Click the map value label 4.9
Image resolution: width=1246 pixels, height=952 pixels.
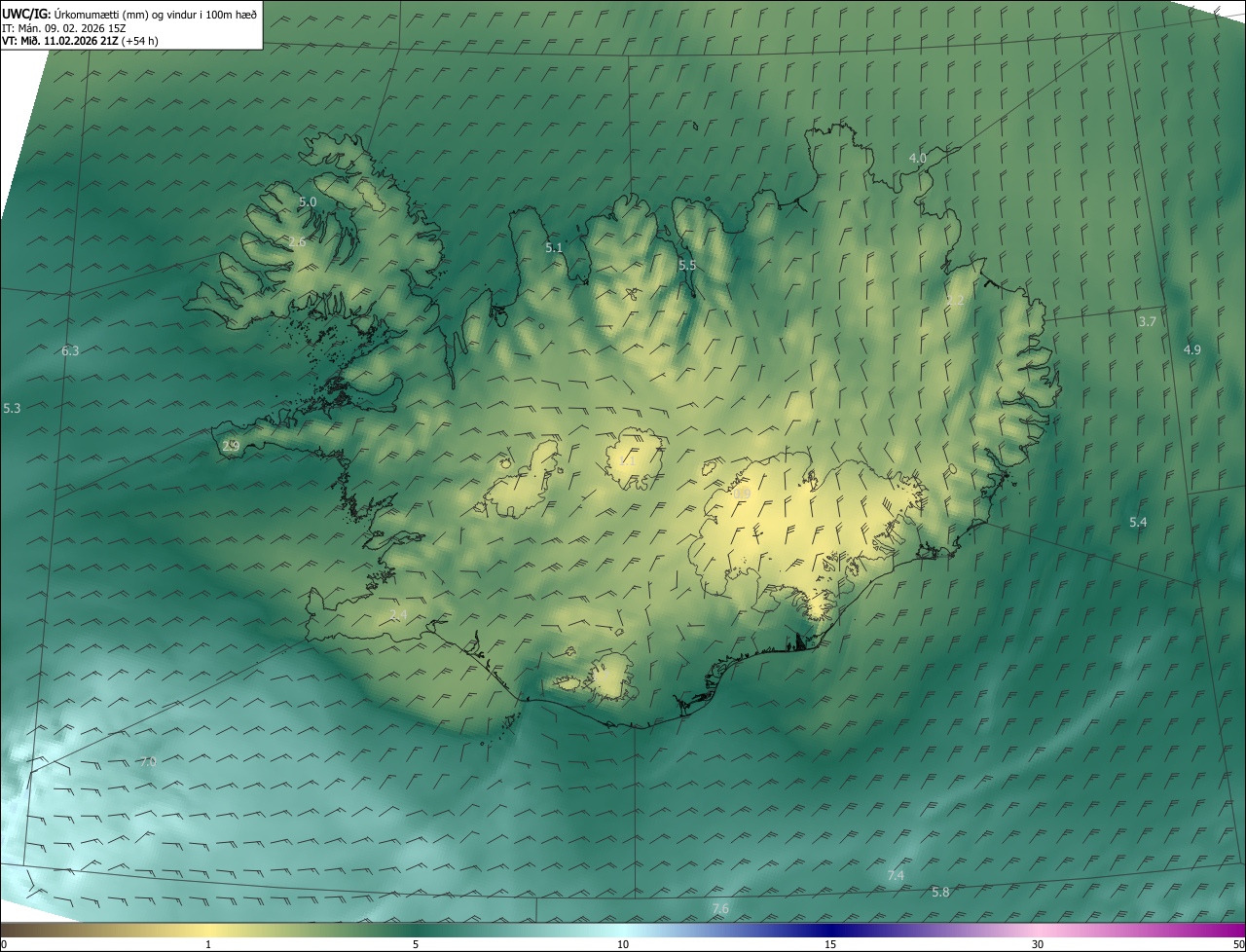(x=1191, y=349)
